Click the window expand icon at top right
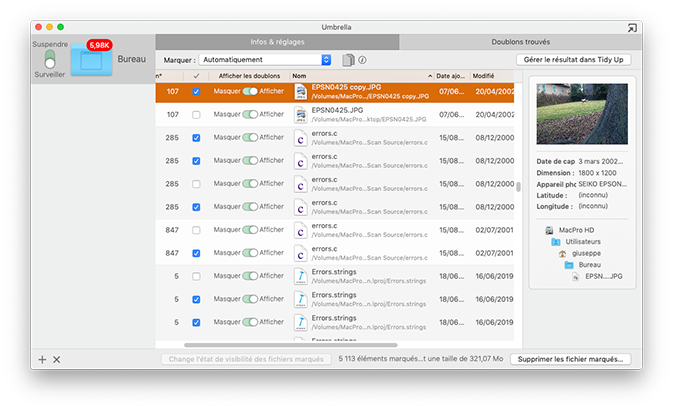Viewport: 673px width, 410px height. pos(632,28)
